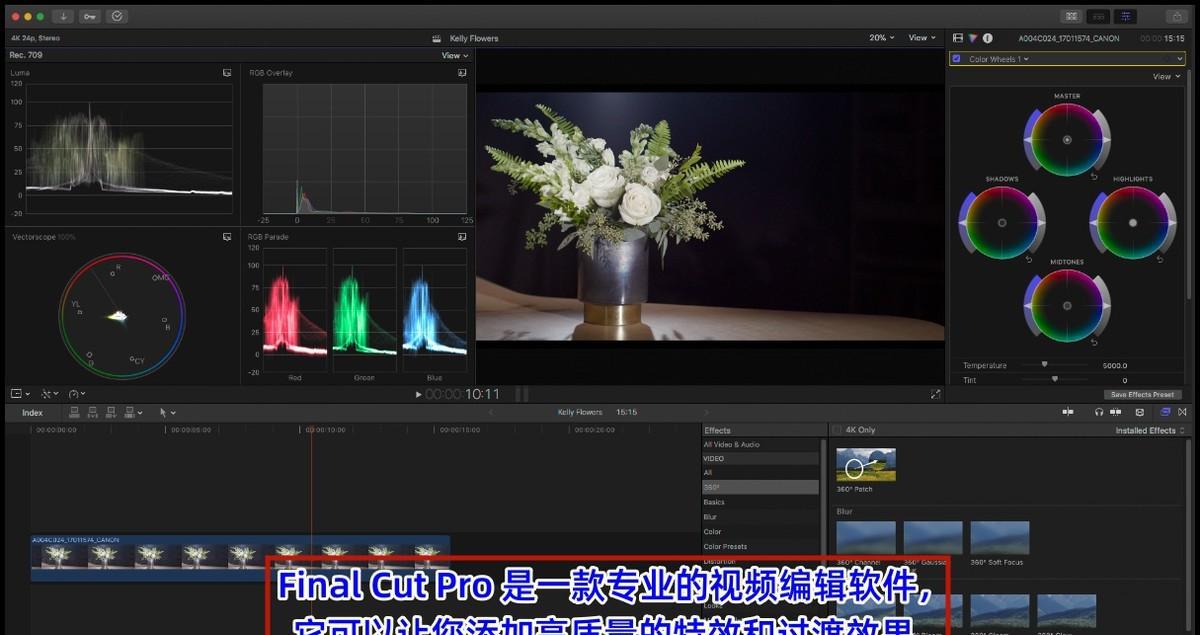Play the viewer from the timecode play button
The height and width of the screenshot is (635, 1200).
(418, 394)
